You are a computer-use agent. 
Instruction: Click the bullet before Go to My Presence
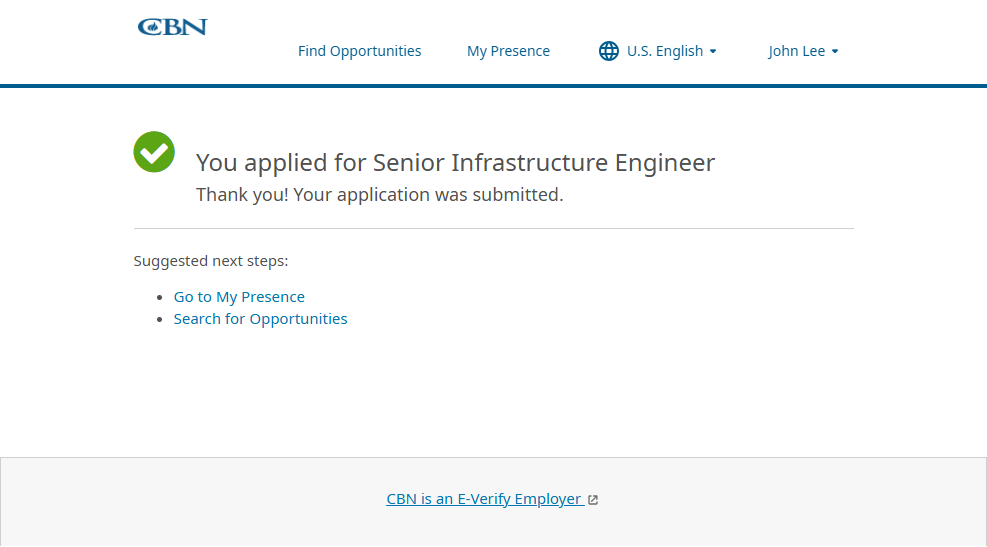click(x=161, y=298)
